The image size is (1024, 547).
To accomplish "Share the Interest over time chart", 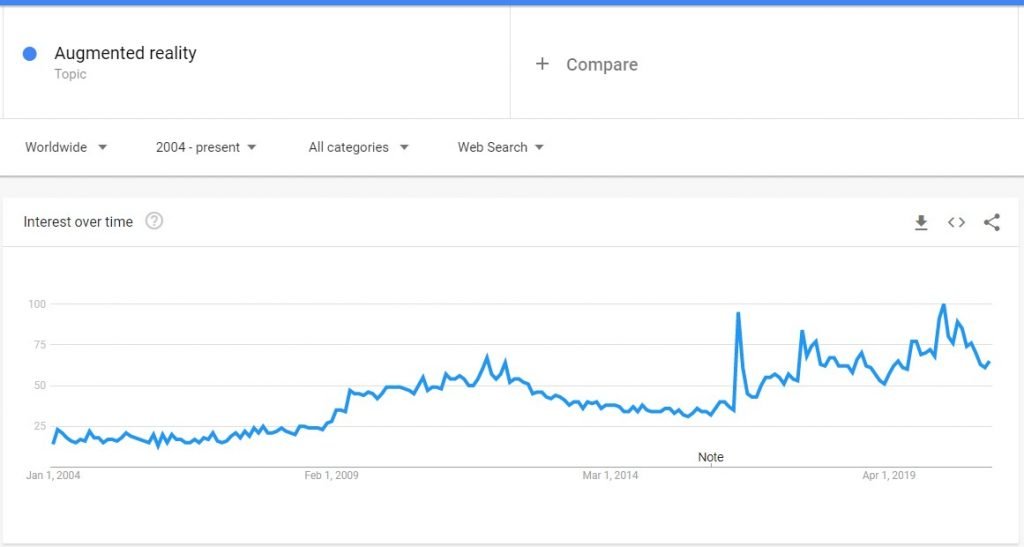I will coord(991,223).
